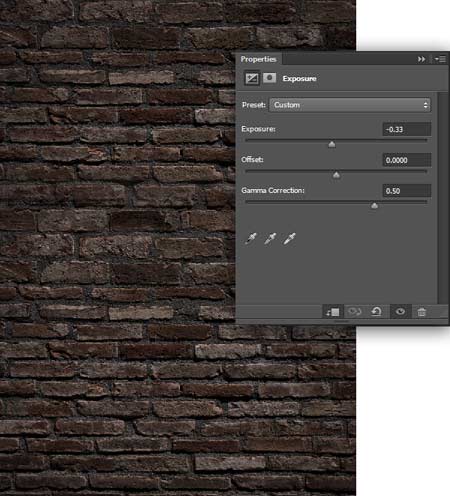The image size is (450, 496).
Task: Reset adjustment to defaults
Action: pyautogui.click(x=376, y=312)
